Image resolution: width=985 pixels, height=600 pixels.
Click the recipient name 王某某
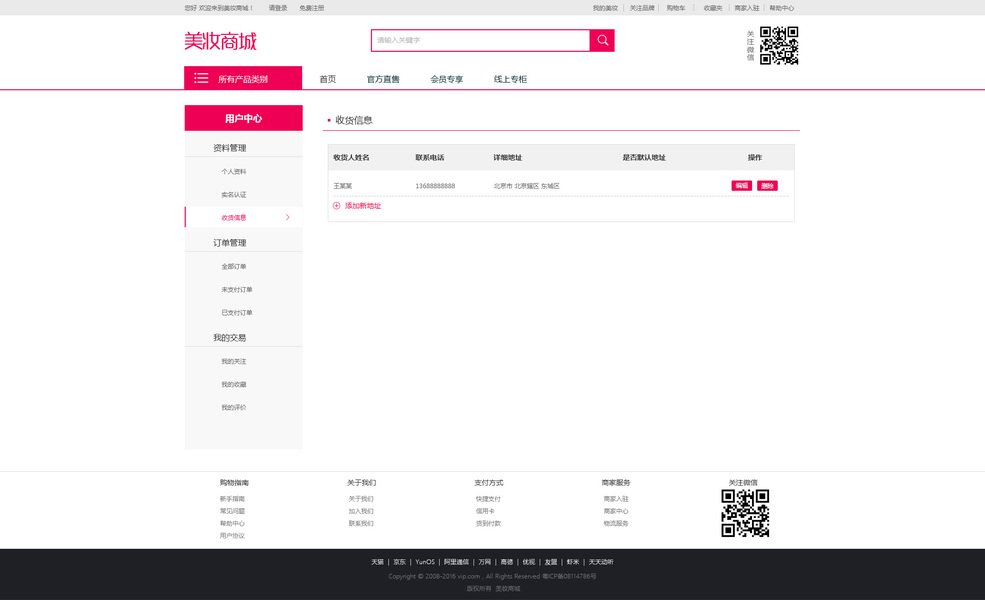pos(342,186)
